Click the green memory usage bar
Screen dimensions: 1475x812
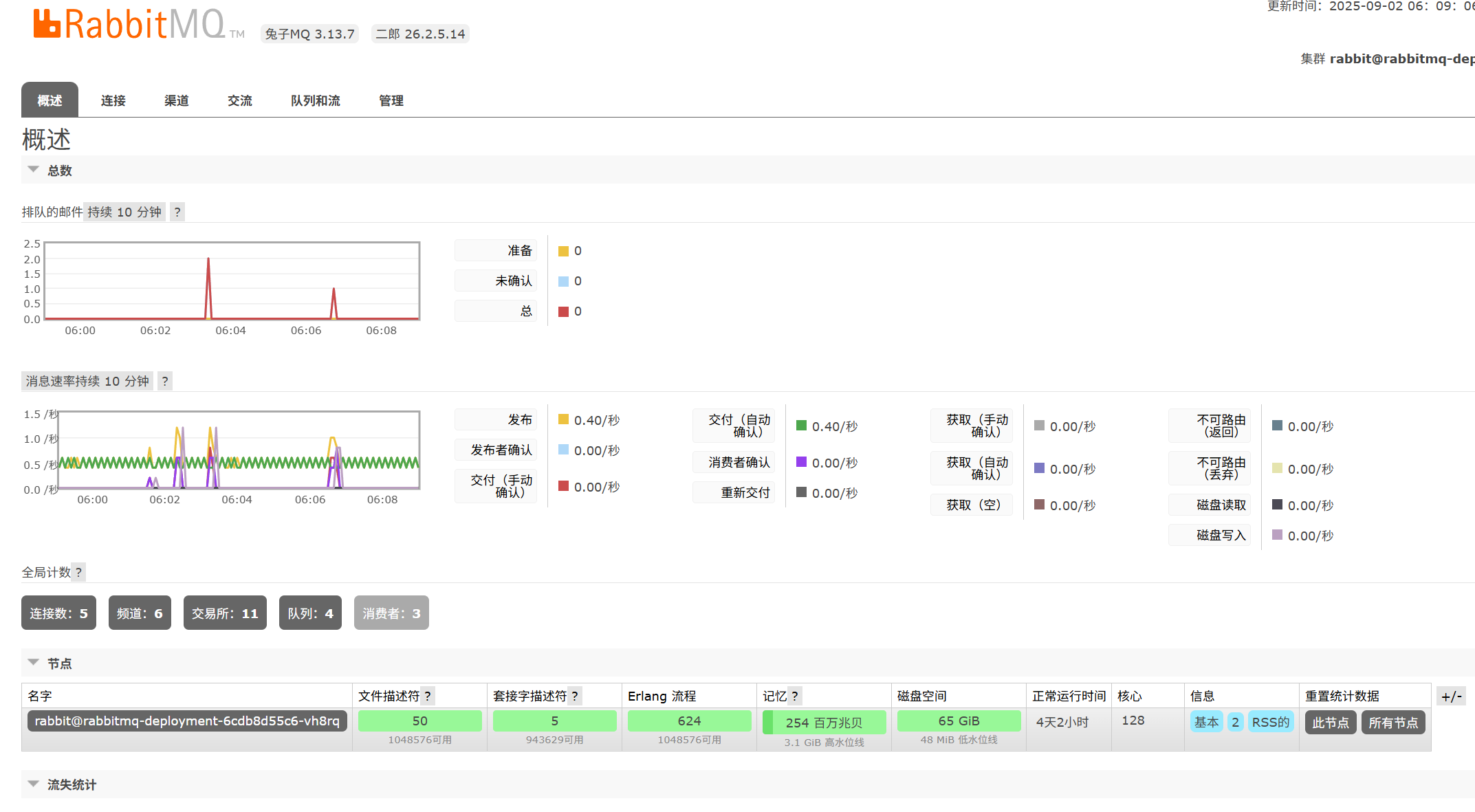(x=823, y=722)
